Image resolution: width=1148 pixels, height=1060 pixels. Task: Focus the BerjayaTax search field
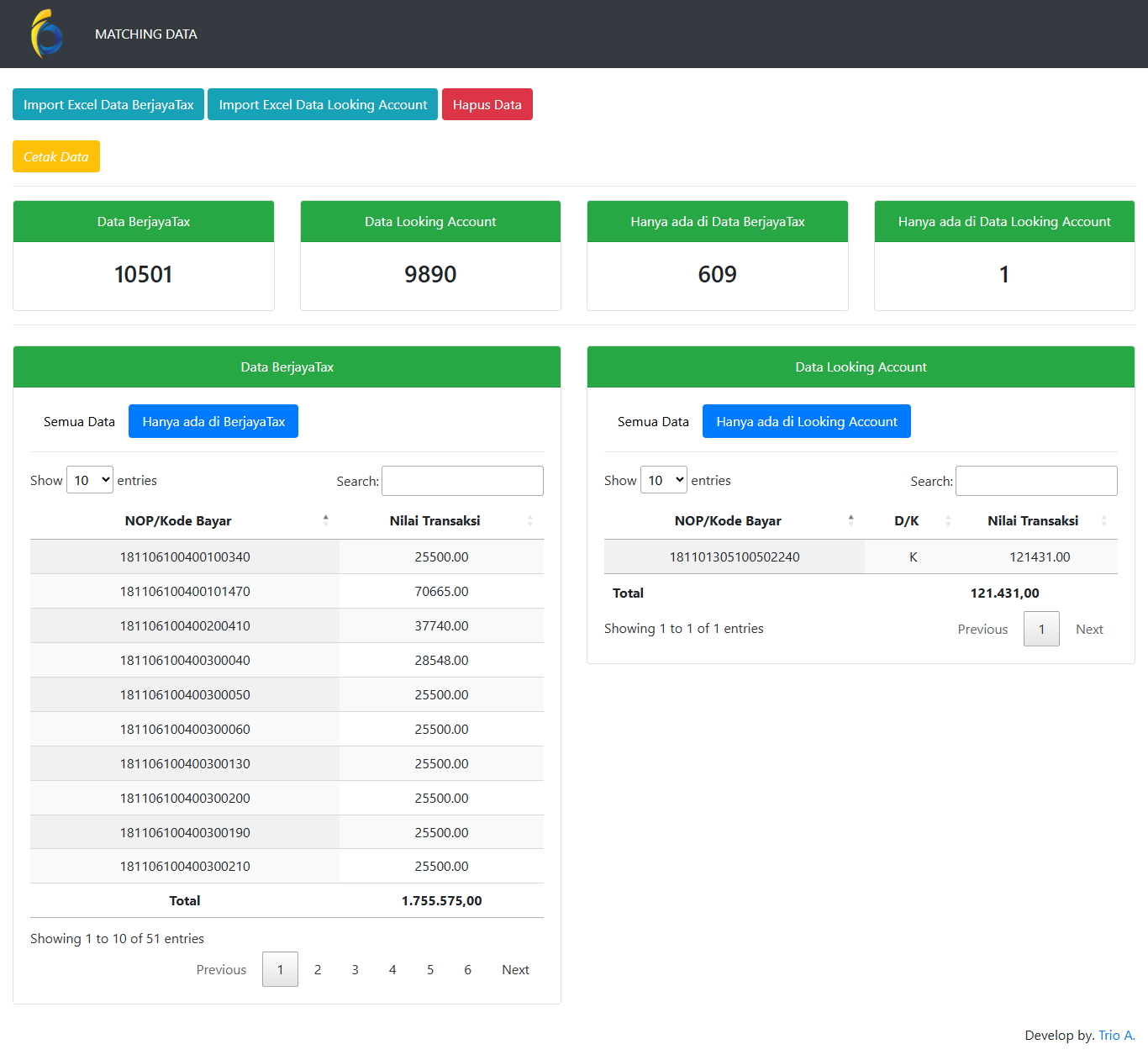tap(462, 481)
